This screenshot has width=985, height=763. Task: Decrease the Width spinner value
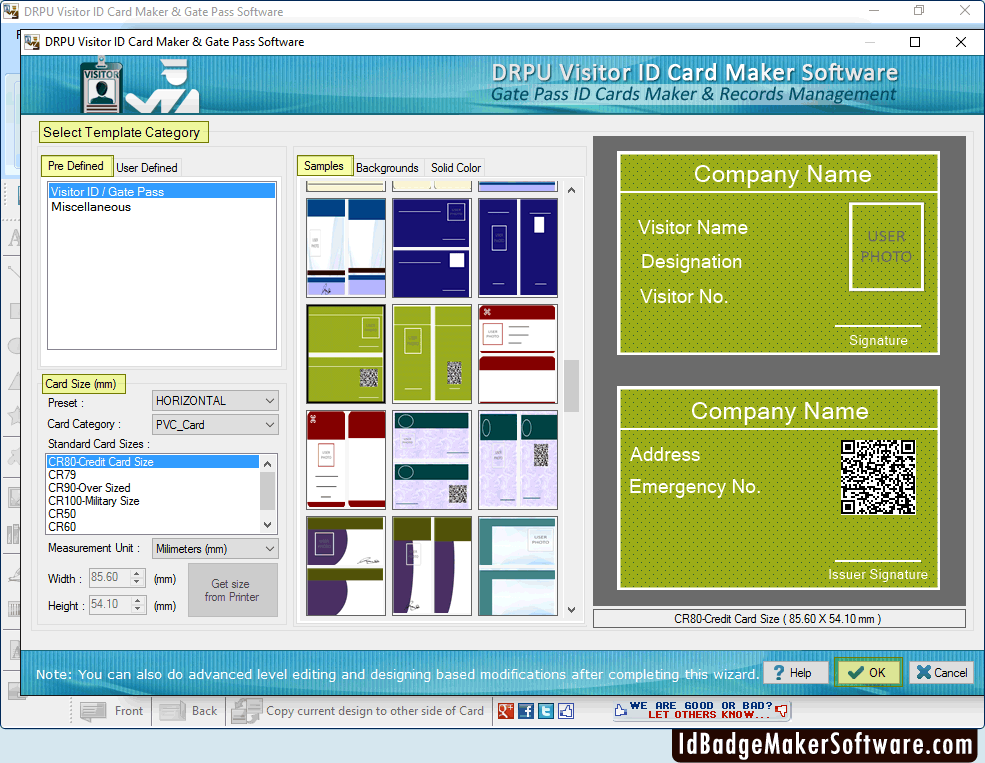click(138, 582)
